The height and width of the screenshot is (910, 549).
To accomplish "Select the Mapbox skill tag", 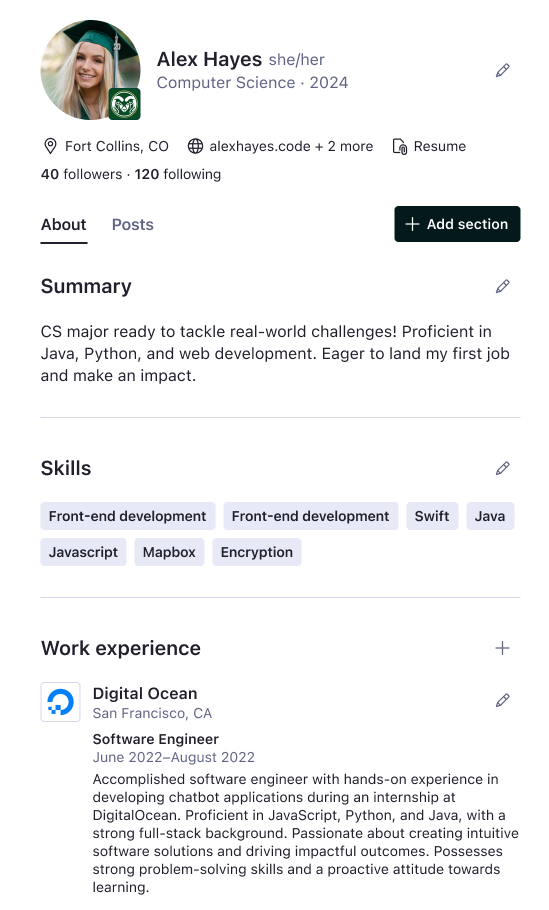I will pyautogui.click(x=169, y=552).
